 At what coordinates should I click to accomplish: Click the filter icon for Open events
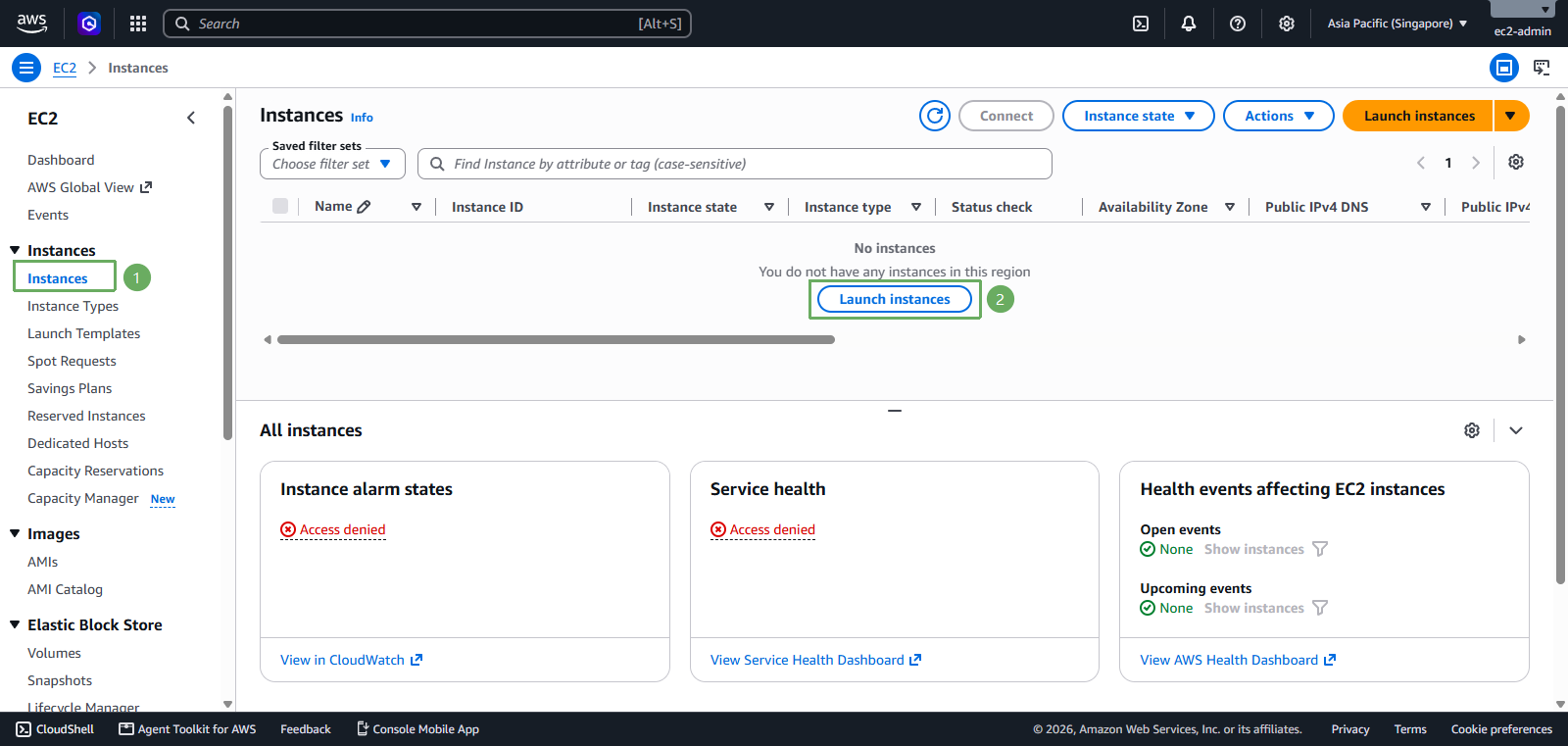(1320, 549)
